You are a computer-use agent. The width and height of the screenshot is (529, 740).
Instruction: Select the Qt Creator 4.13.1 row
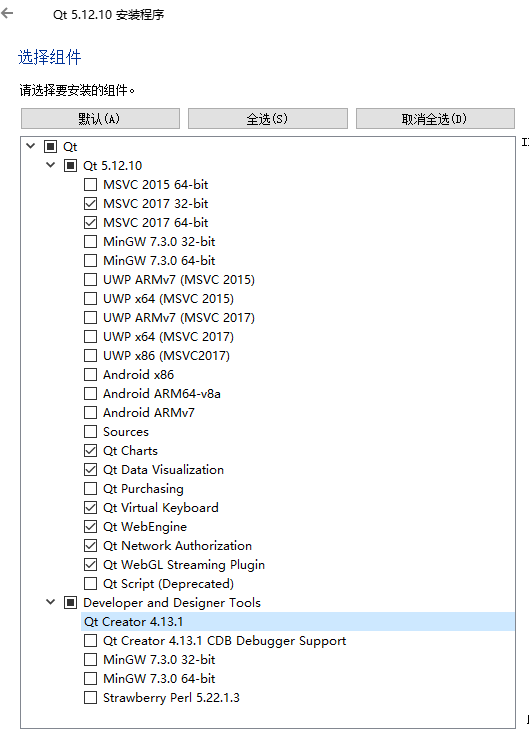[298, 622]
